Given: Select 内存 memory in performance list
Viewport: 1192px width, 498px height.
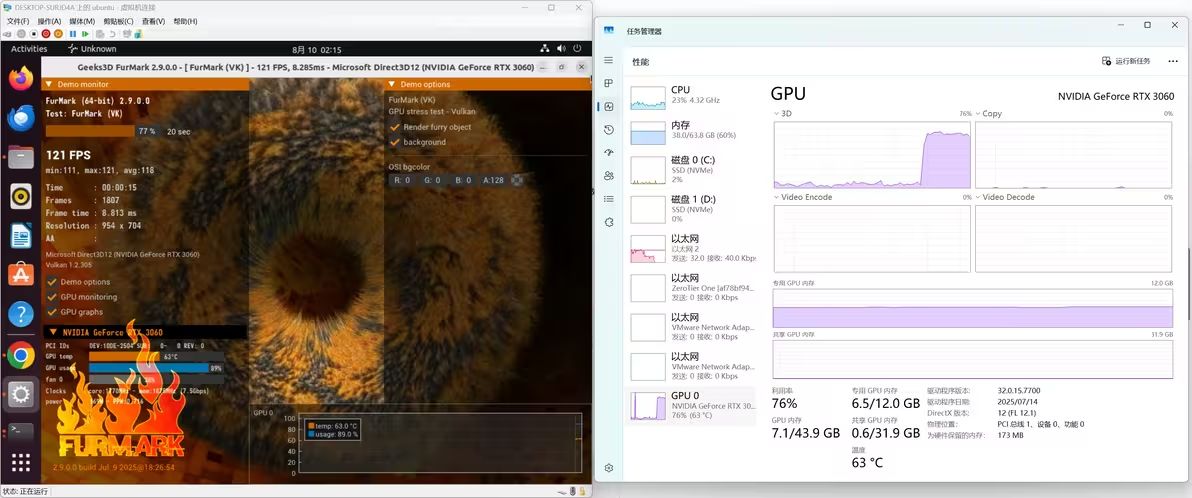Looking at the screenshot, I should pos(692,131).
